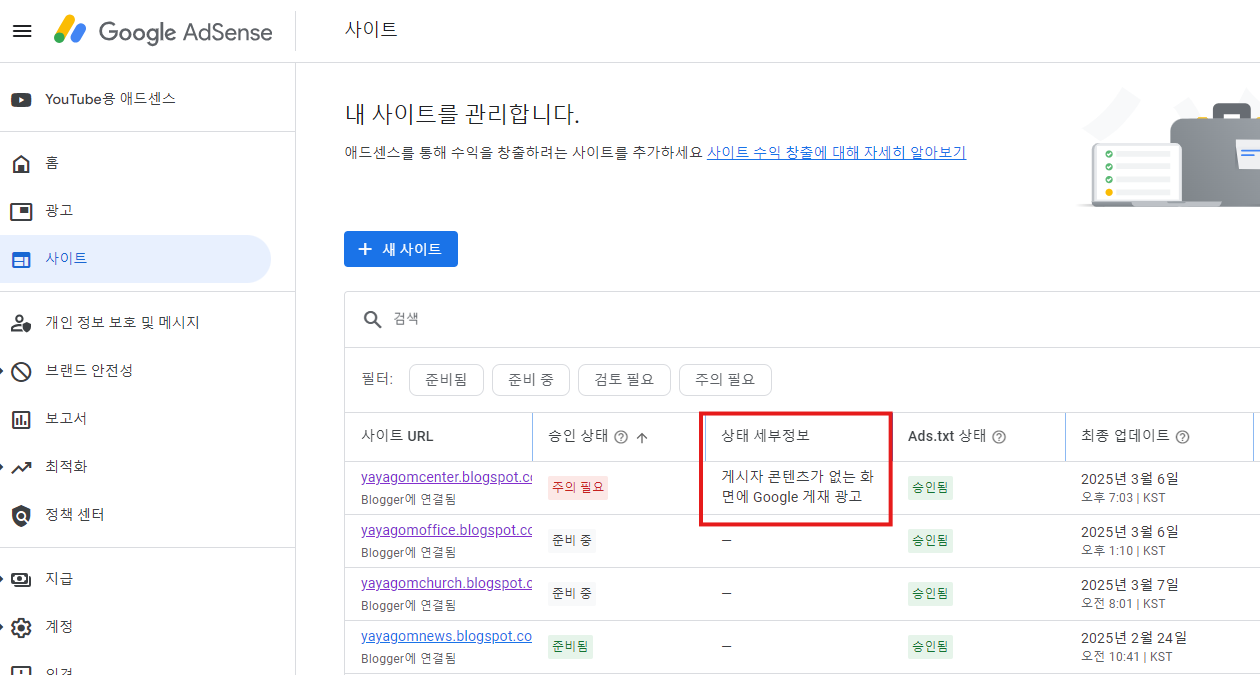The height and width of the screenshot is (675, 1260).
Task: Open yayagomcenter.blogspot site link
Action: pyautogui.click(x=446, y=477)
